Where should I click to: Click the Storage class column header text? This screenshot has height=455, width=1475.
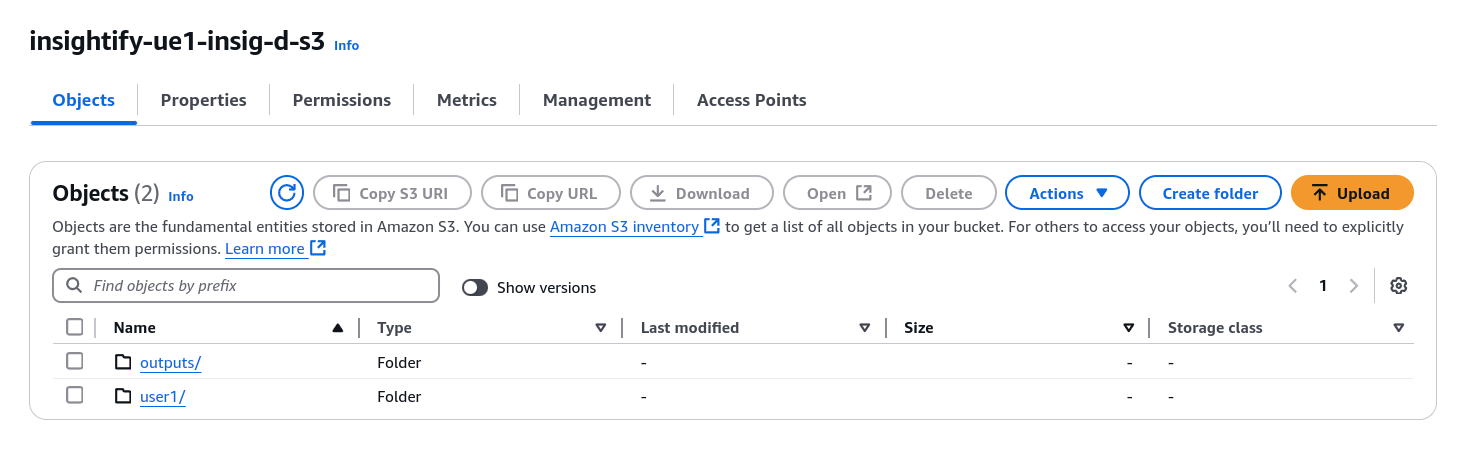(x=1215, y=328)
